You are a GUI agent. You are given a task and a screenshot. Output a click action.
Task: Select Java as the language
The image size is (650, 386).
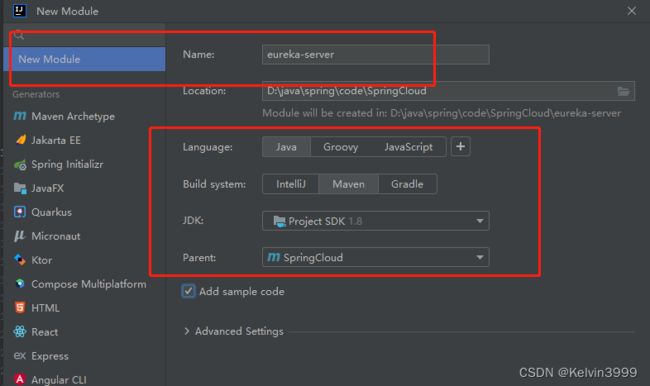(x=286, y=147)
